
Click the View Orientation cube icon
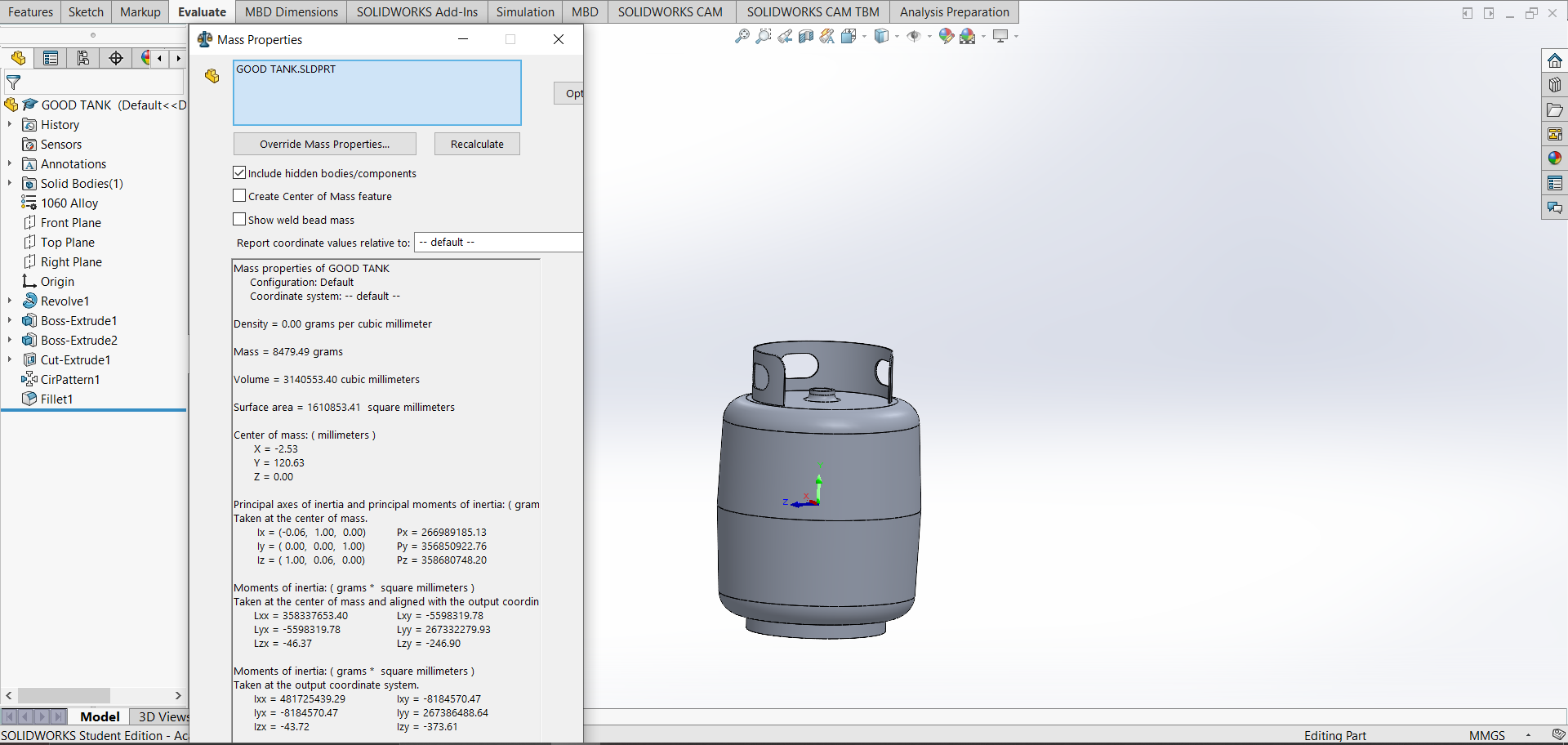tap(849, 36)
